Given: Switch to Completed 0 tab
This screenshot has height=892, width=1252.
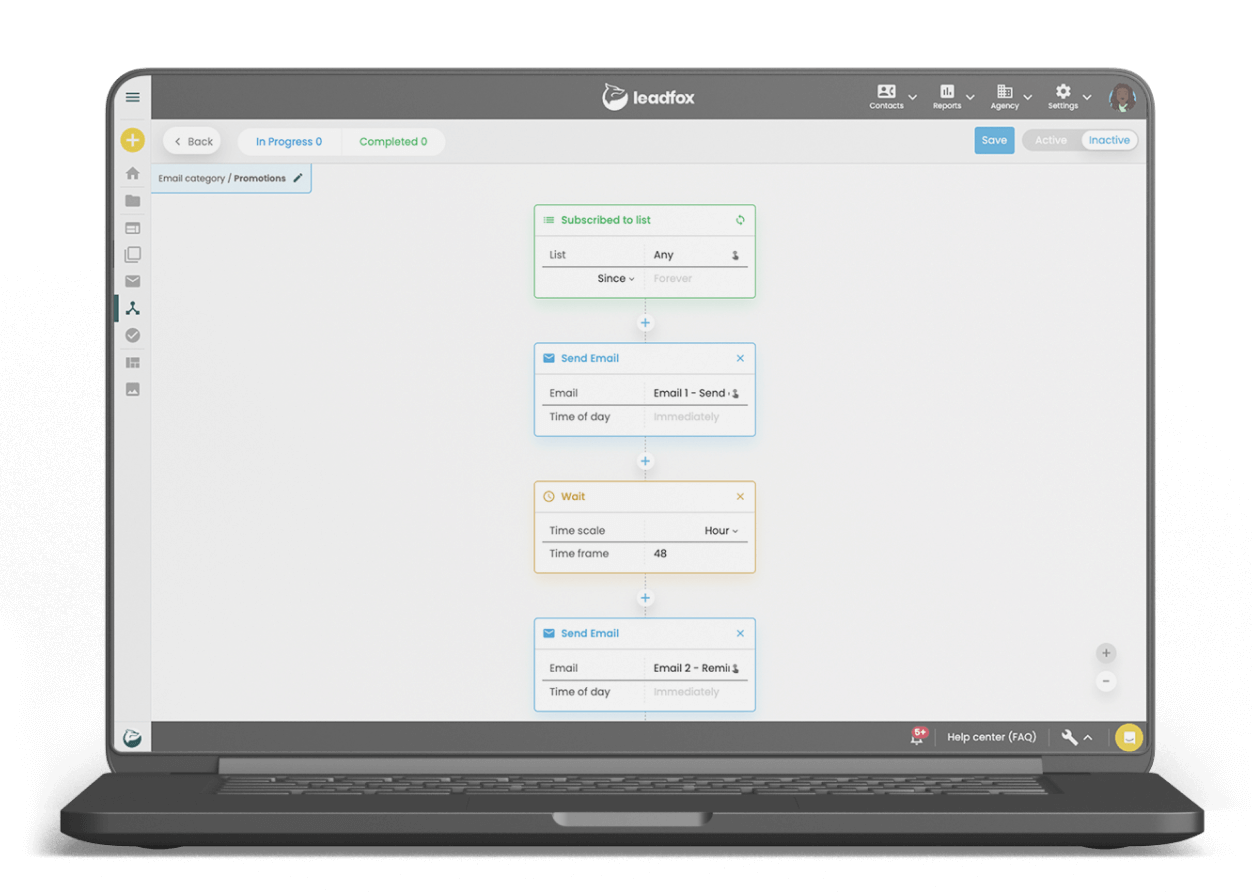Looking at the screenshot, I should click(393, 142).
